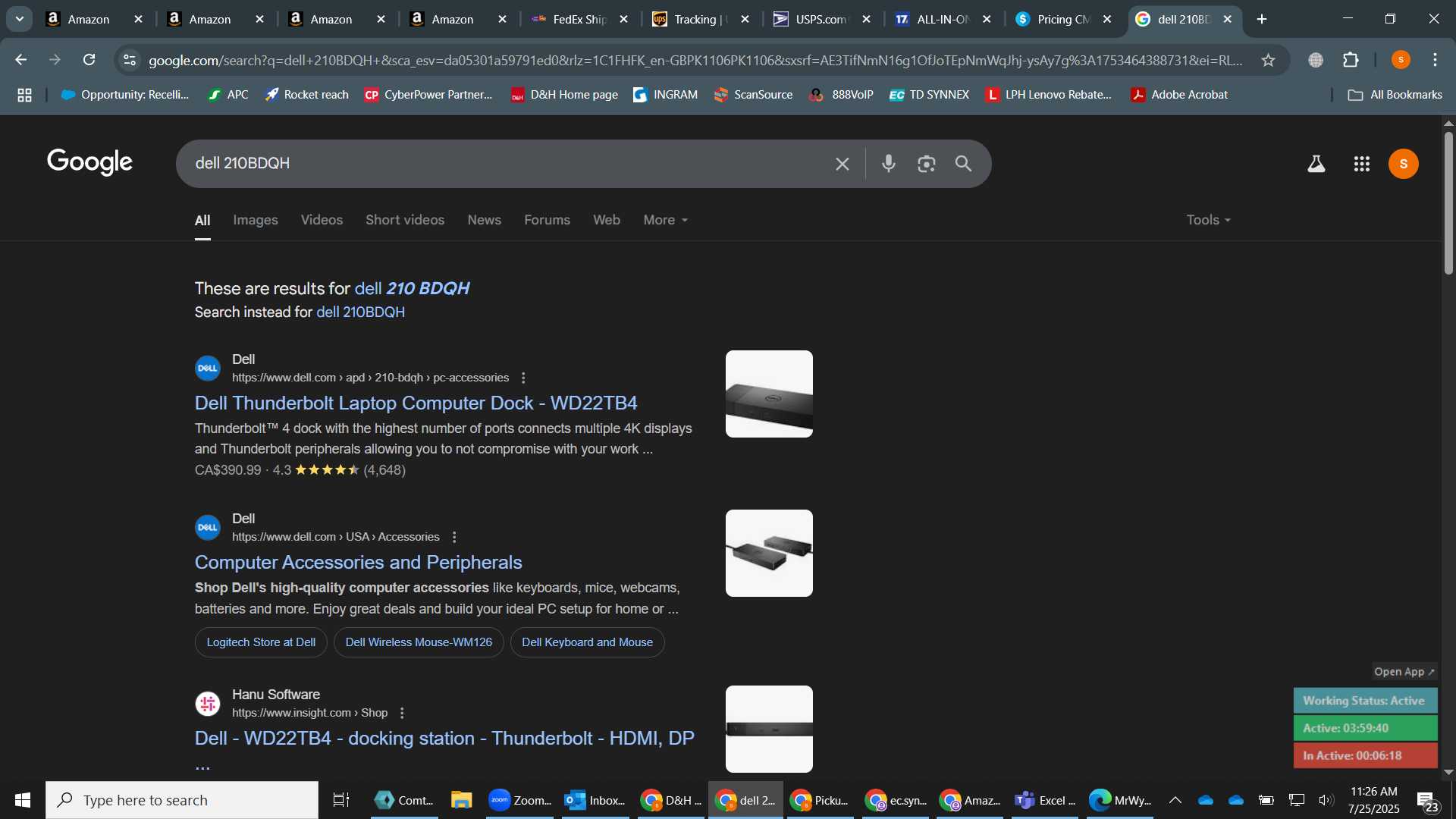1456x819 pixels.
Task: Click Logitech Store at Dell chip
Action: point(261,642)
